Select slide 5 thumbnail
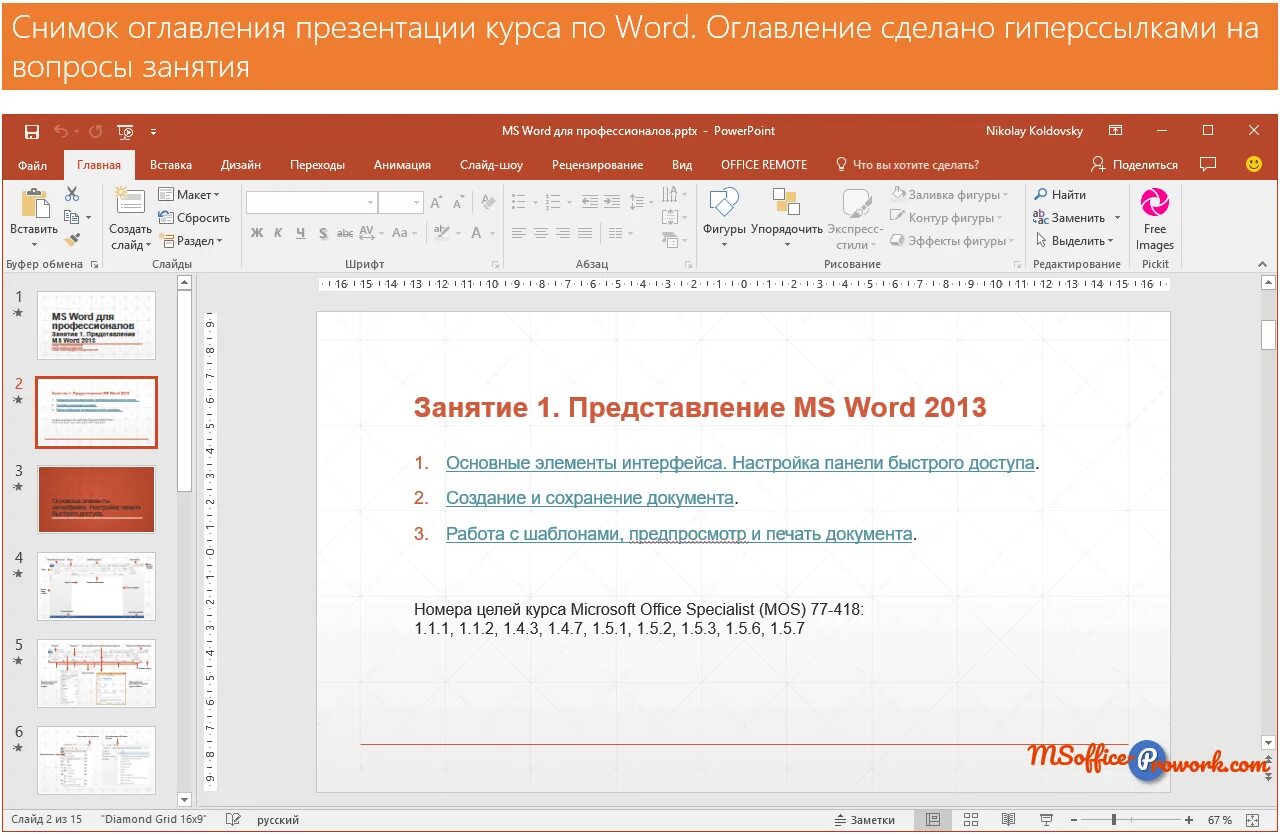Screen dimensions: 1280x835 (97, 673)
